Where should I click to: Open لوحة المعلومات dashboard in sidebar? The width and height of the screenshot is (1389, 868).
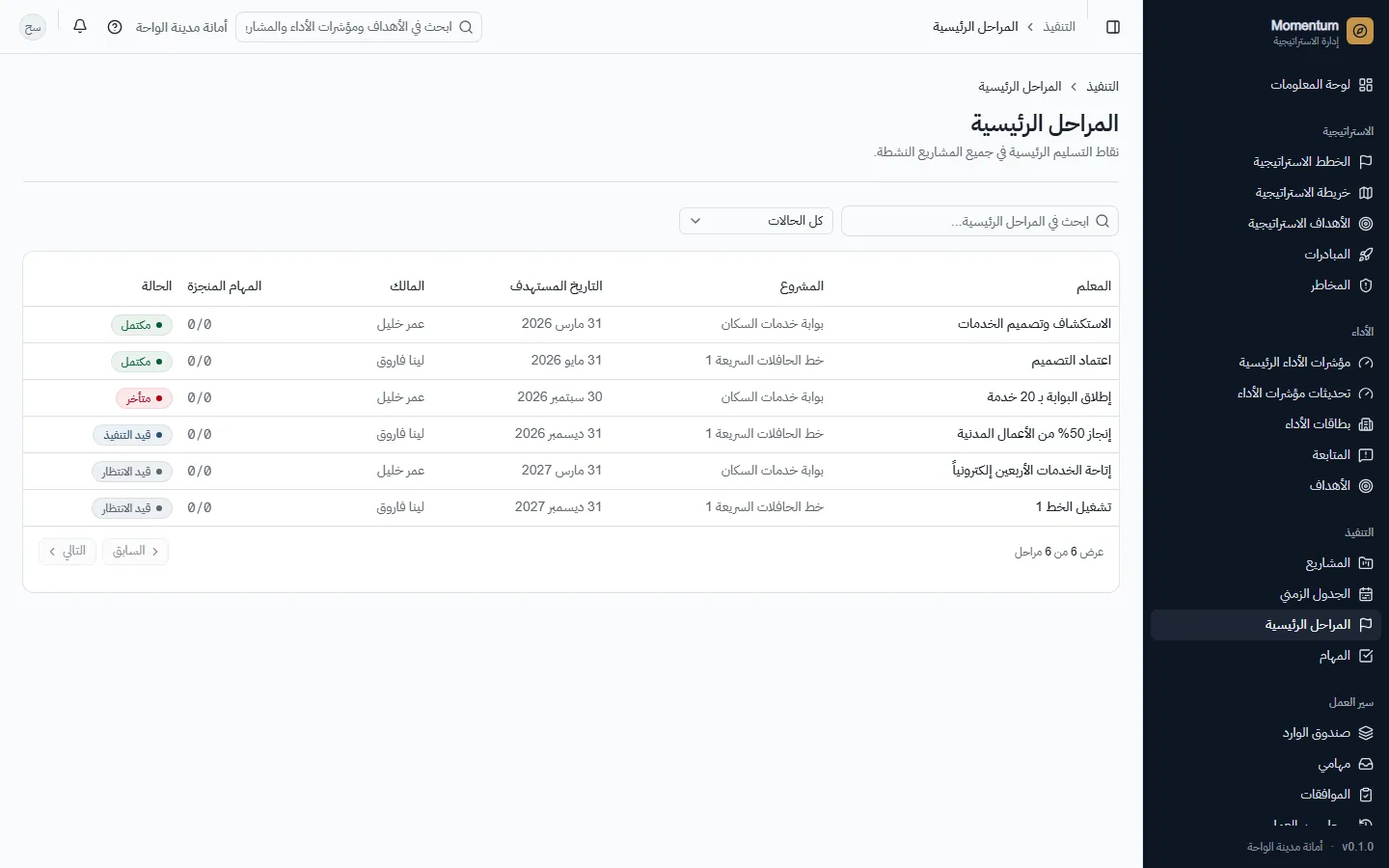click(x=1266, y=85)
